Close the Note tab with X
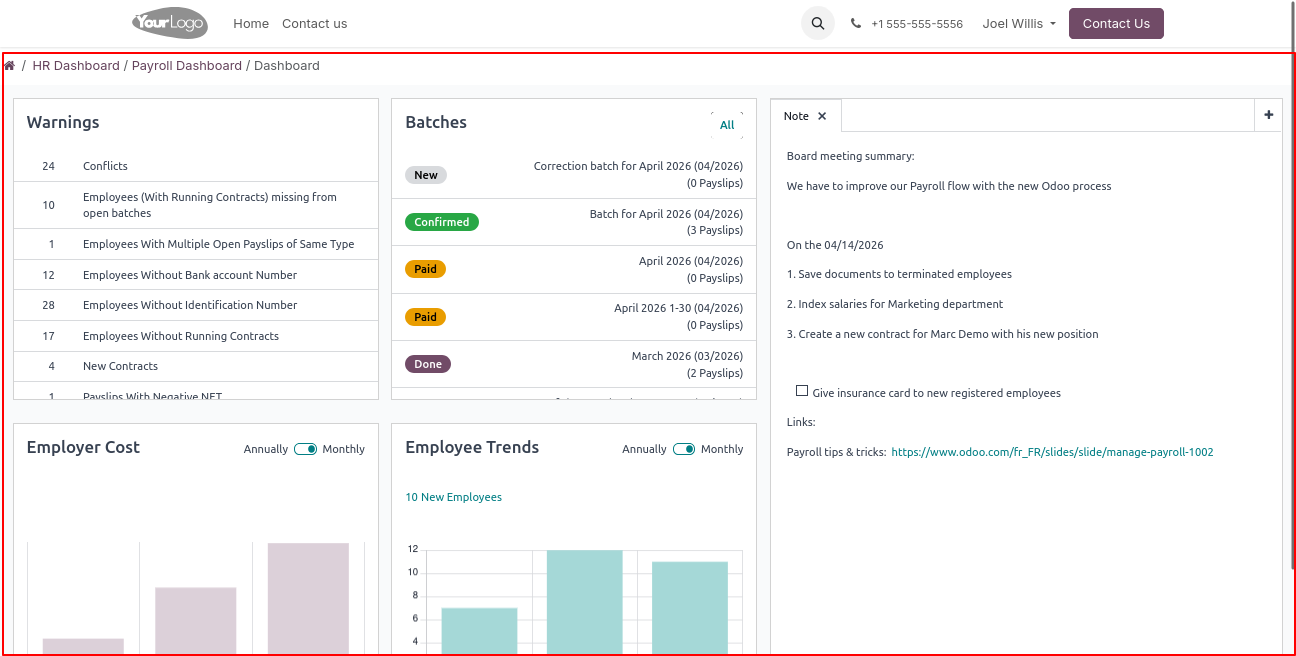Image resolution: width=1296 pixels, height=656 pixels. click(x=822, y=116)
